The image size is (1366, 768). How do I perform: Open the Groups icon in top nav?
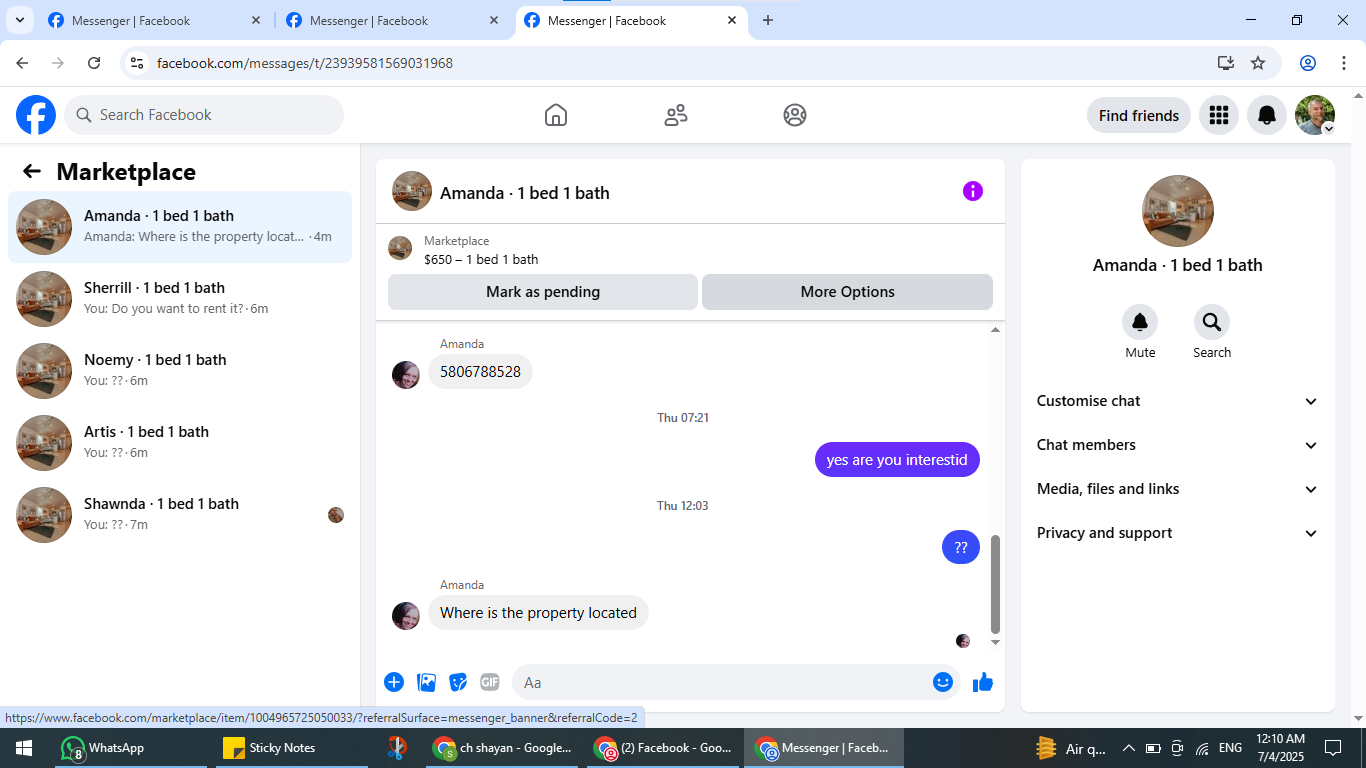click(795, 115)
